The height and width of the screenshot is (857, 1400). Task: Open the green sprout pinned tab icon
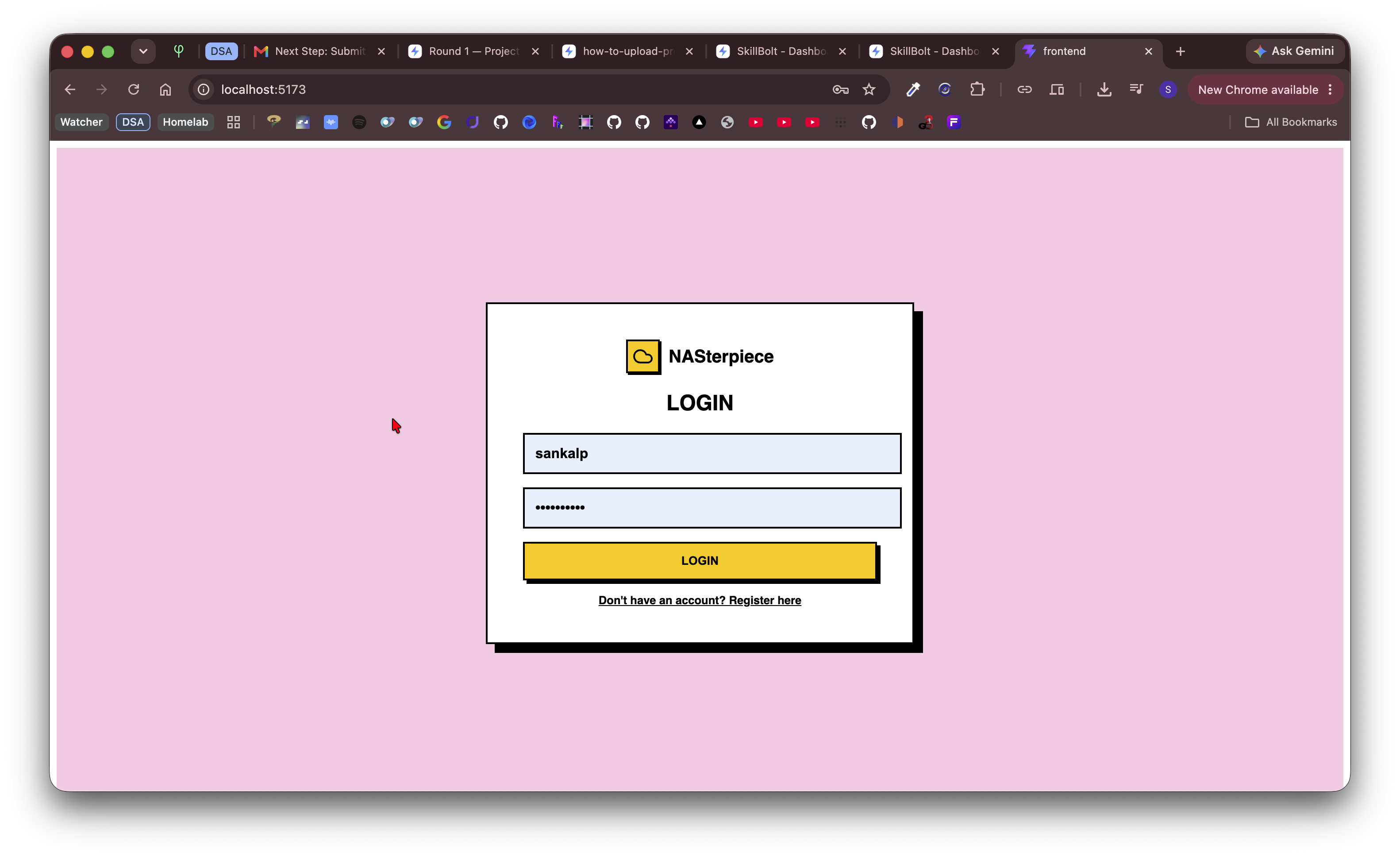178,51
